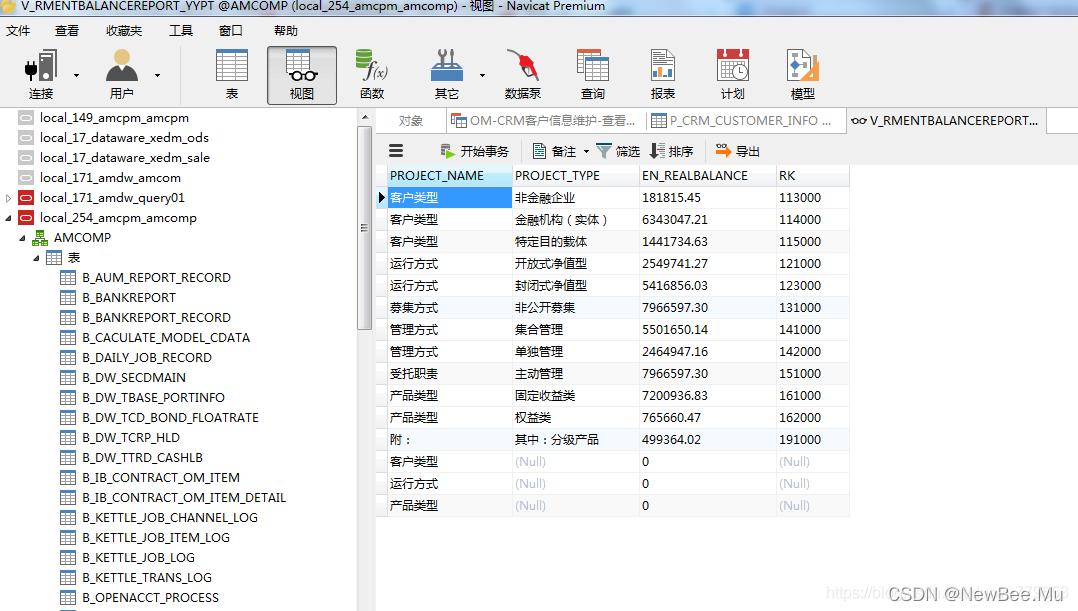This screenshot has height=611, width=1078.
Task: Collapse the 表 tables node
Action: (x=36, y=258)
